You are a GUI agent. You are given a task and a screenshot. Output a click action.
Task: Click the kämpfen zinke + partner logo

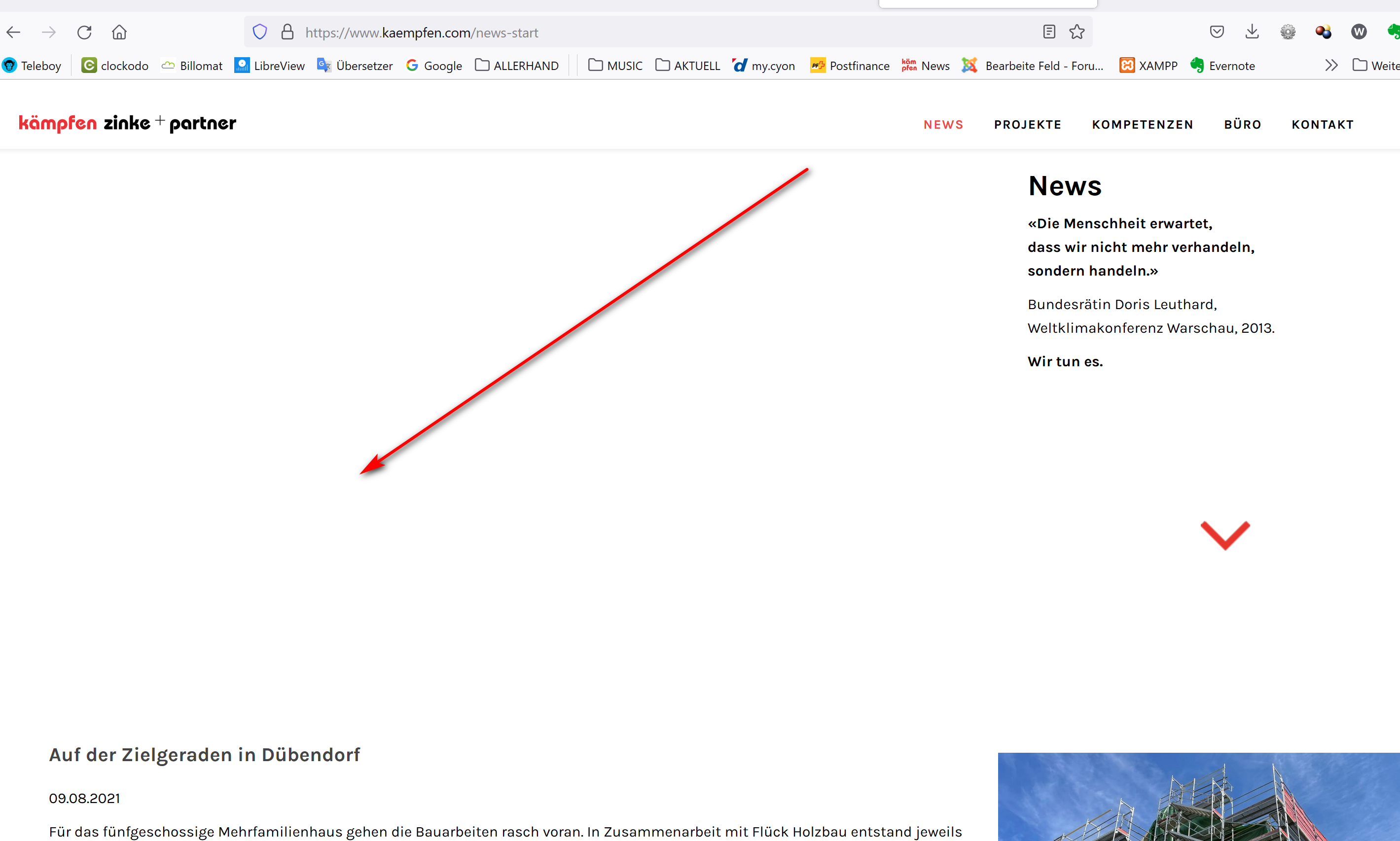coord(128,124)
